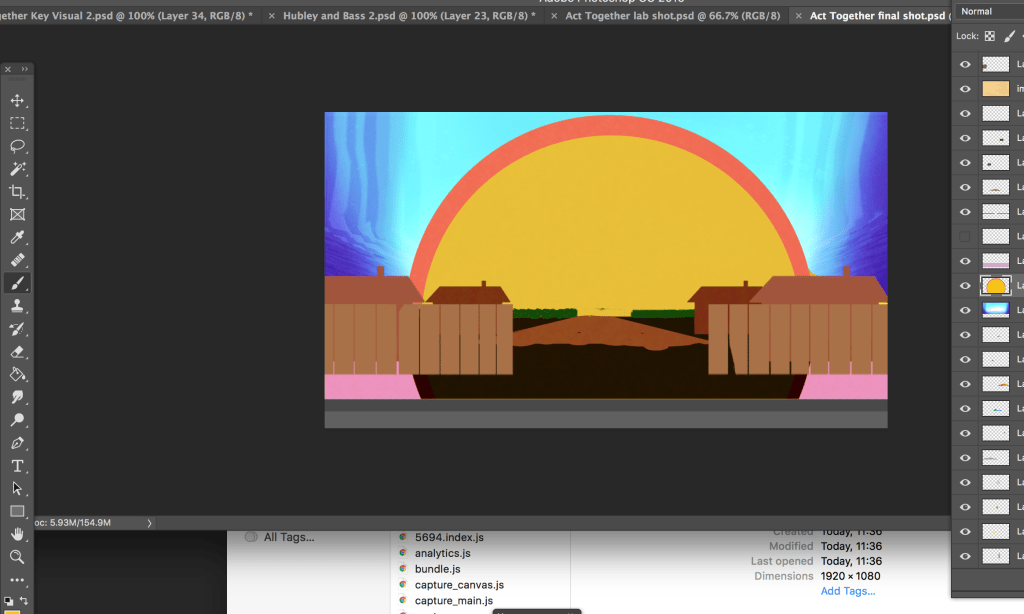Viewport: 1024px width, 614px height.
Task: Hide the yellow sun circle layer
Action: pos(965,286)
